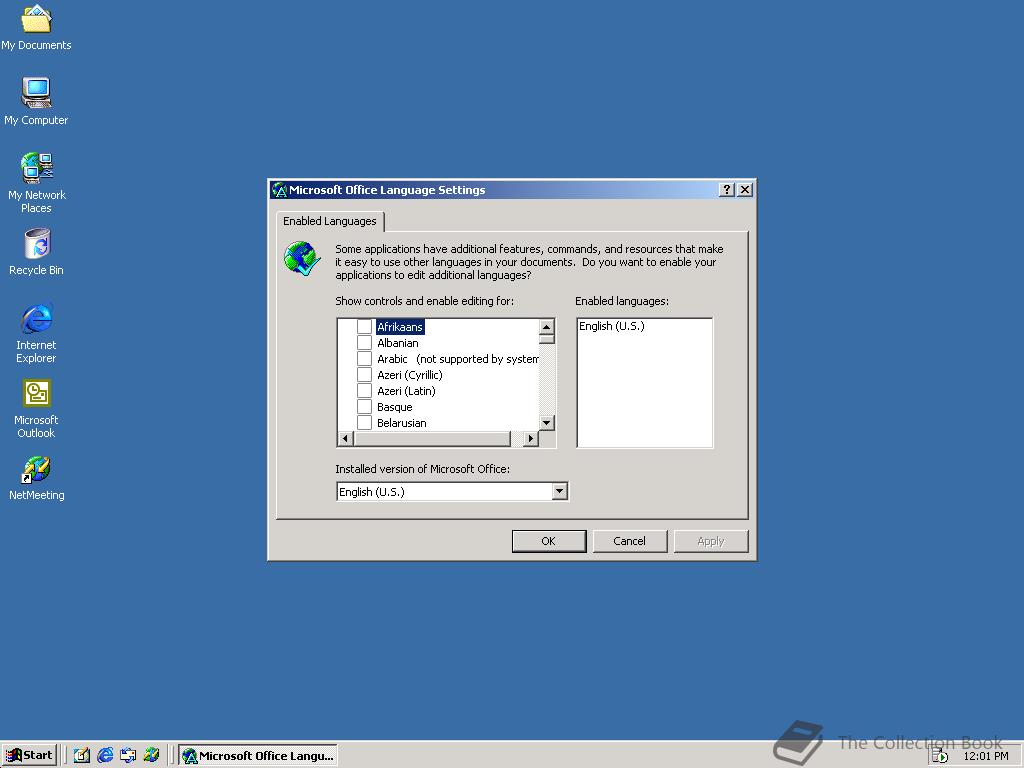This screenshot has width=1024, height=768.
Task: Click the OK button
Action: click(549, 541)
